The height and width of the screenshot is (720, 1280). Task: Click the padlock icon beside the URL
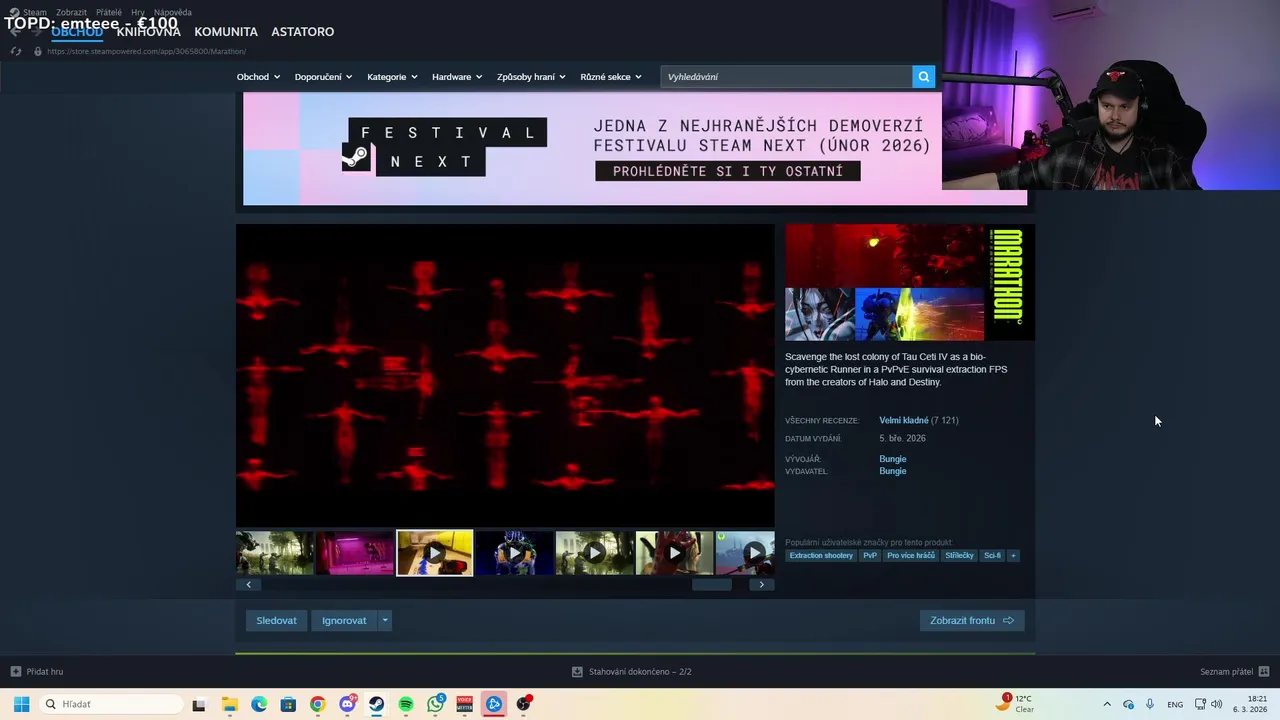tap(38, 51)
